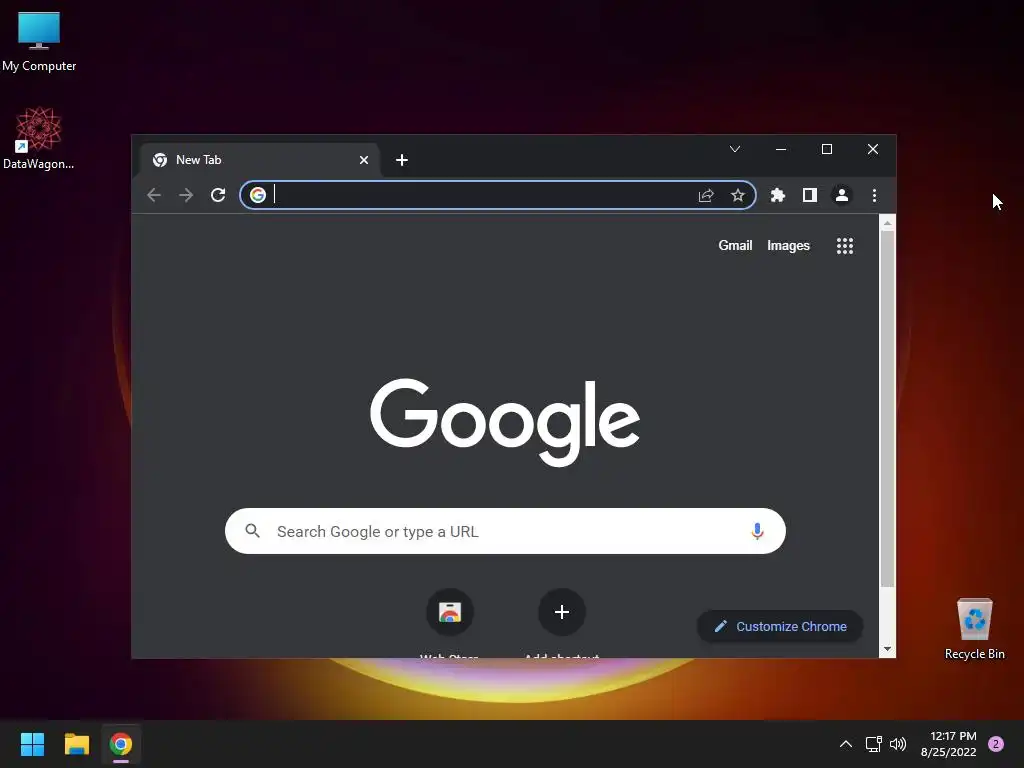Open the clock showing 12:17 PM
Screen dimensions: 1024x768
(949, 744)
